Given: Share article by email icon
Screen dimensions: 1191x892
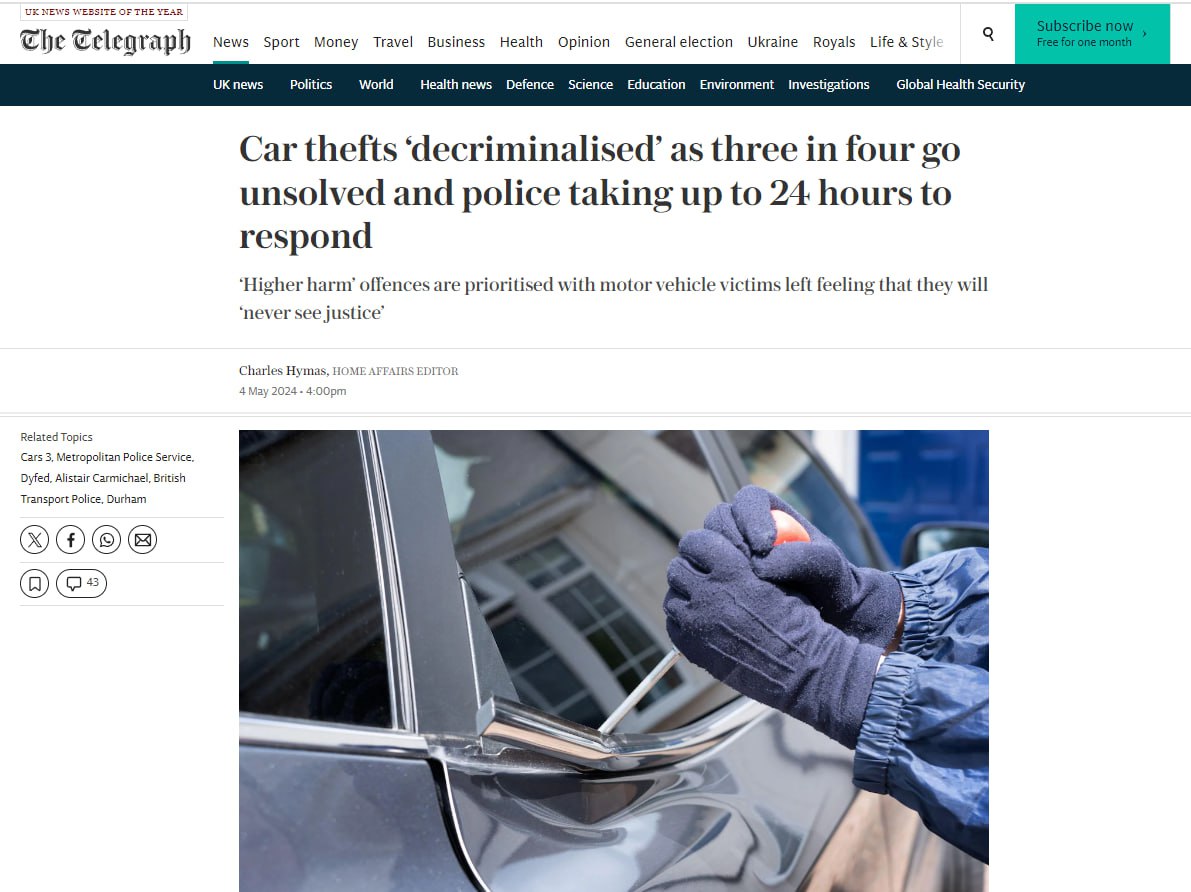Looking at the screenshot, I should 143,540.
